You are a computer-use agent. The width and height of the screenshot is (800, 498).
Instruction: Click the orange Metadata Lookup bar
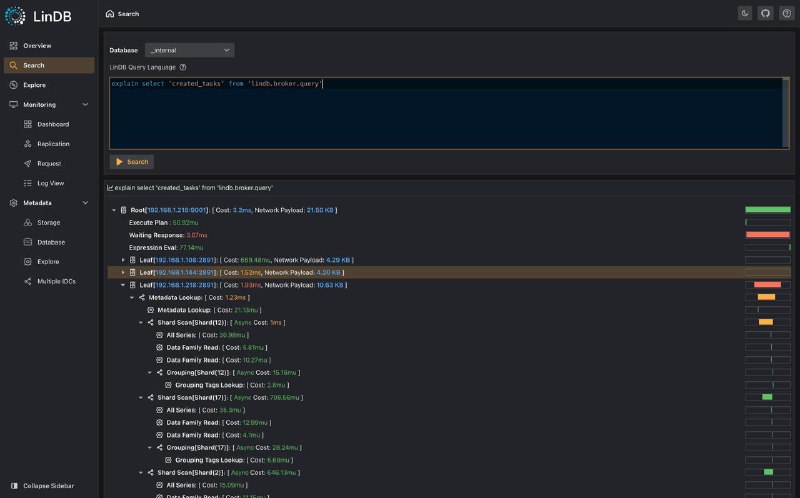[766, 297]
